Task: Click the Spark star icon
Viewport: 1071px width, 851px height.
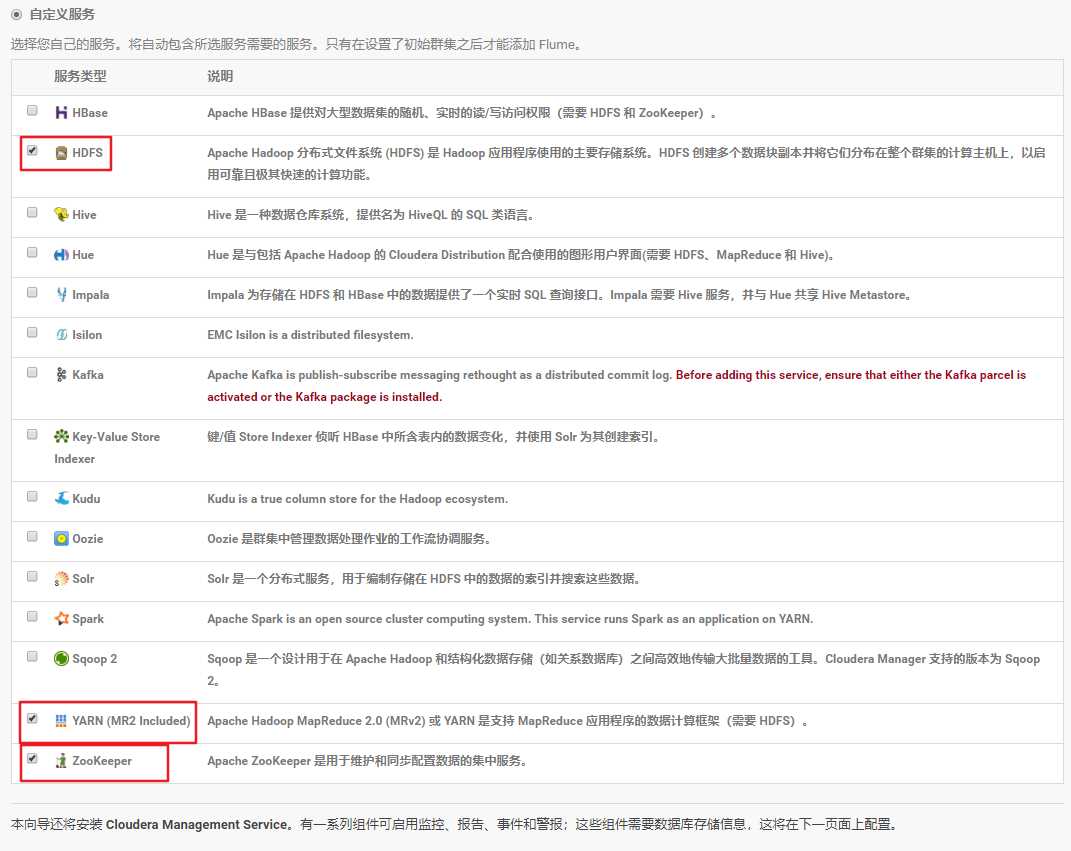Action: [61, 619]
